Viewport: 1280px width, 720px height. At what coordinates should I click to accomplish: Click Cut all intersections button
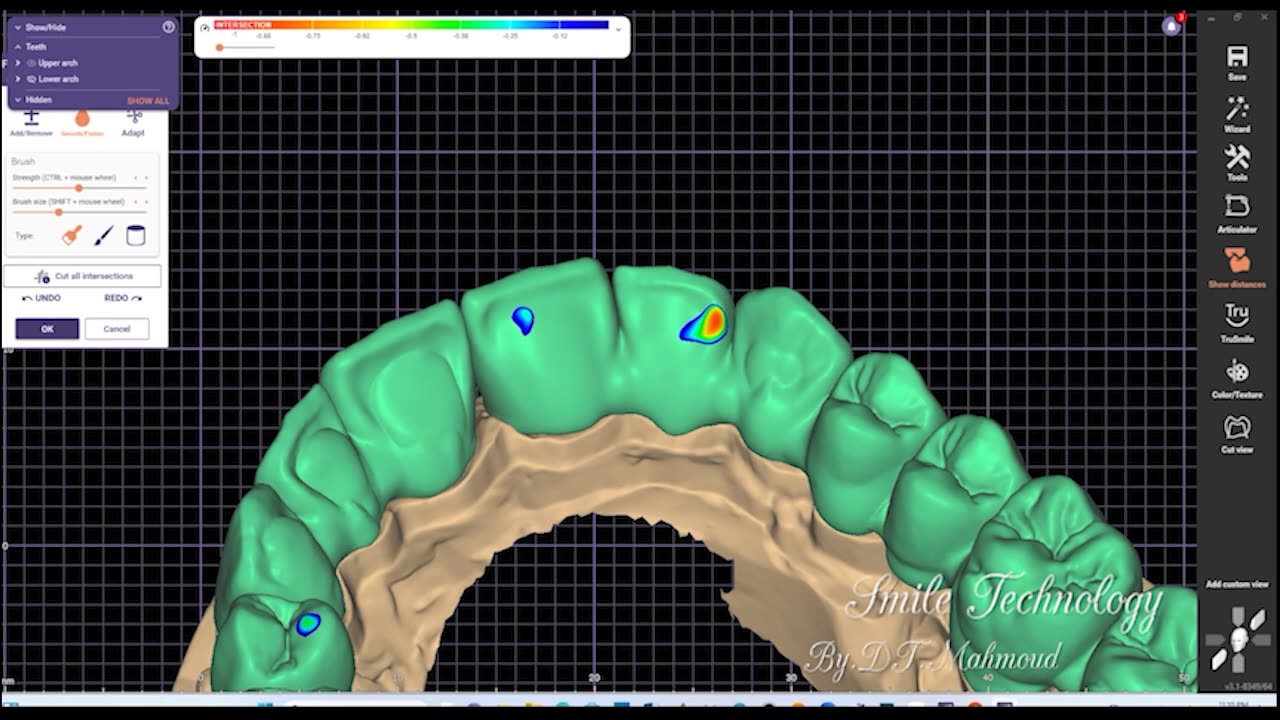82,276
